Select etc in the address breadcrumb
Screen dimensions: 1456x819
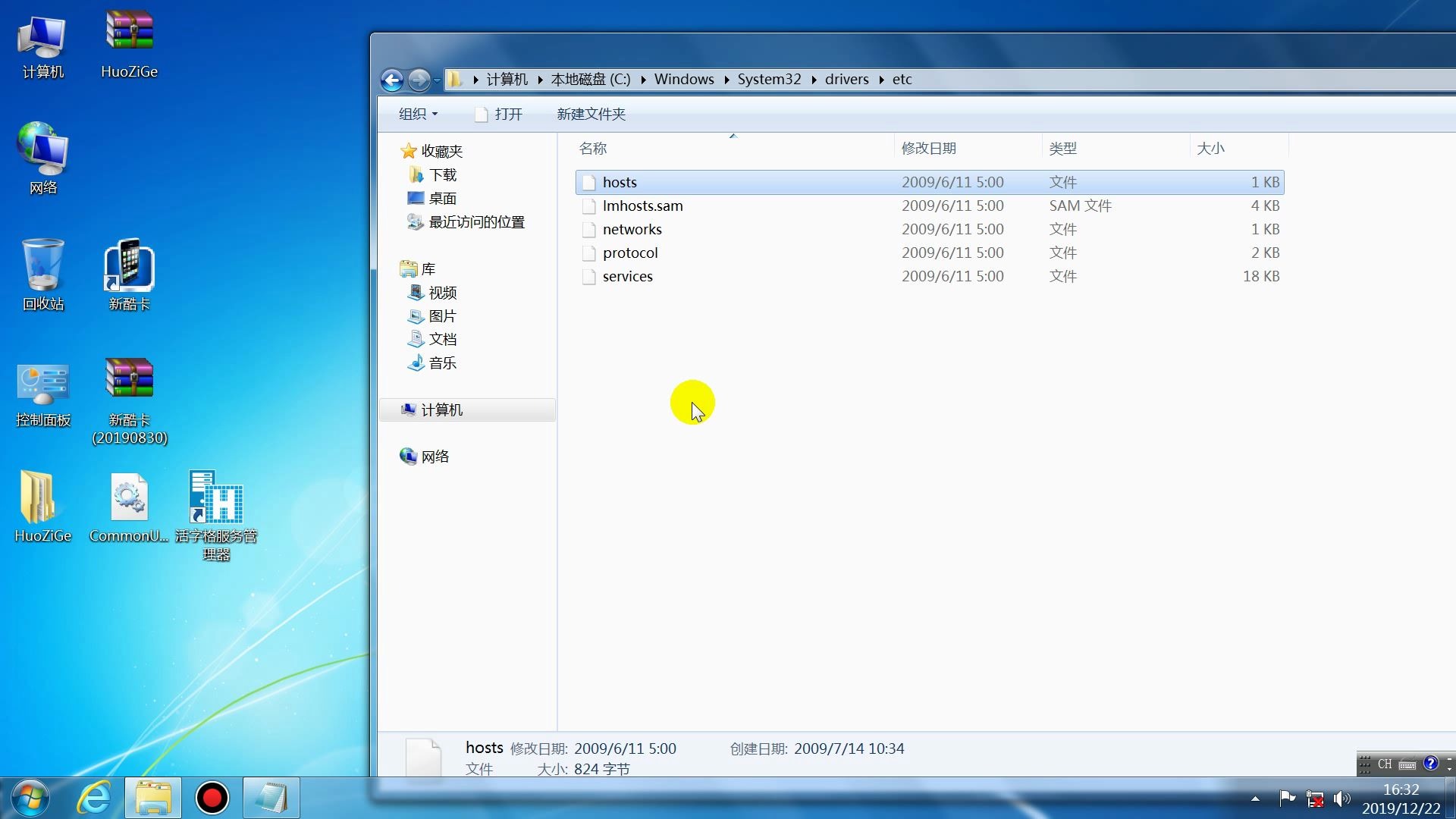click(x=902, y=79)
